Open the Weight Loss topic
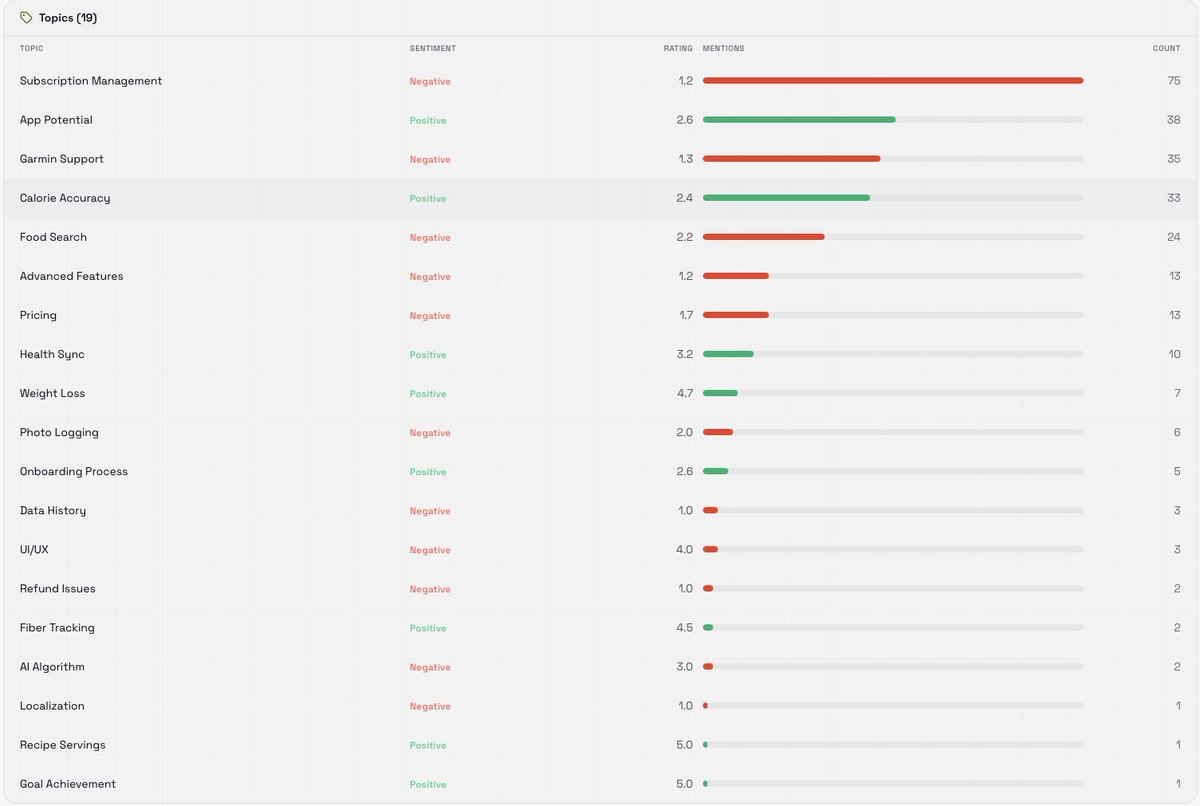1200x806 pixels. coord(53,393)
